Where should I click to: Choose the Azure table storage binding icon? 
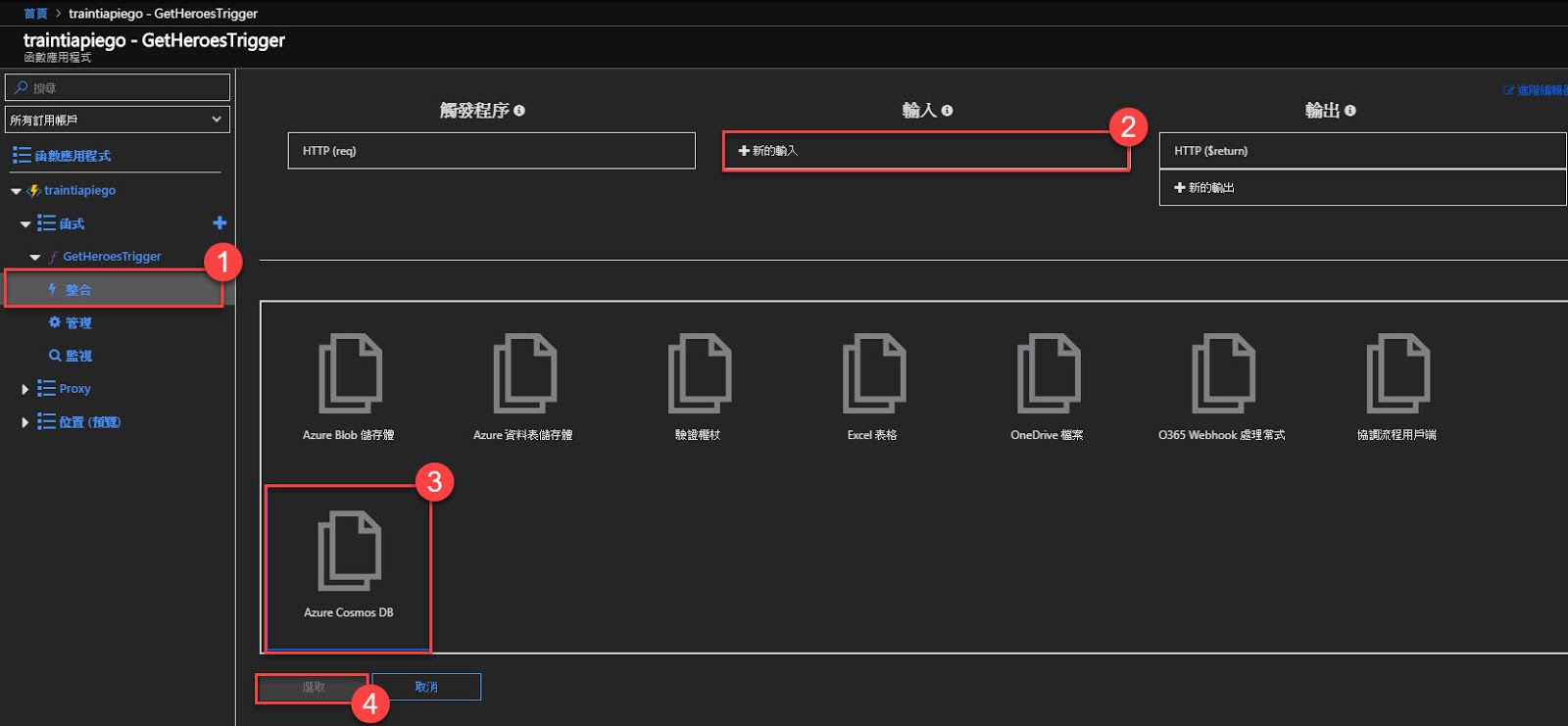point(524,372)
